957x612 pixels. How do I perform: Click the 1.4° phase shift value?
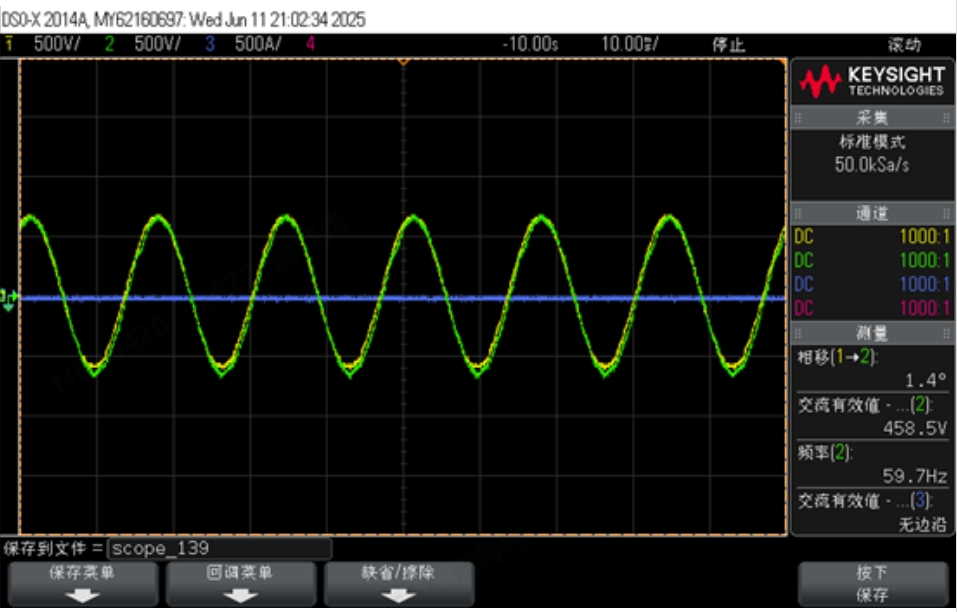tap(926, 381)
